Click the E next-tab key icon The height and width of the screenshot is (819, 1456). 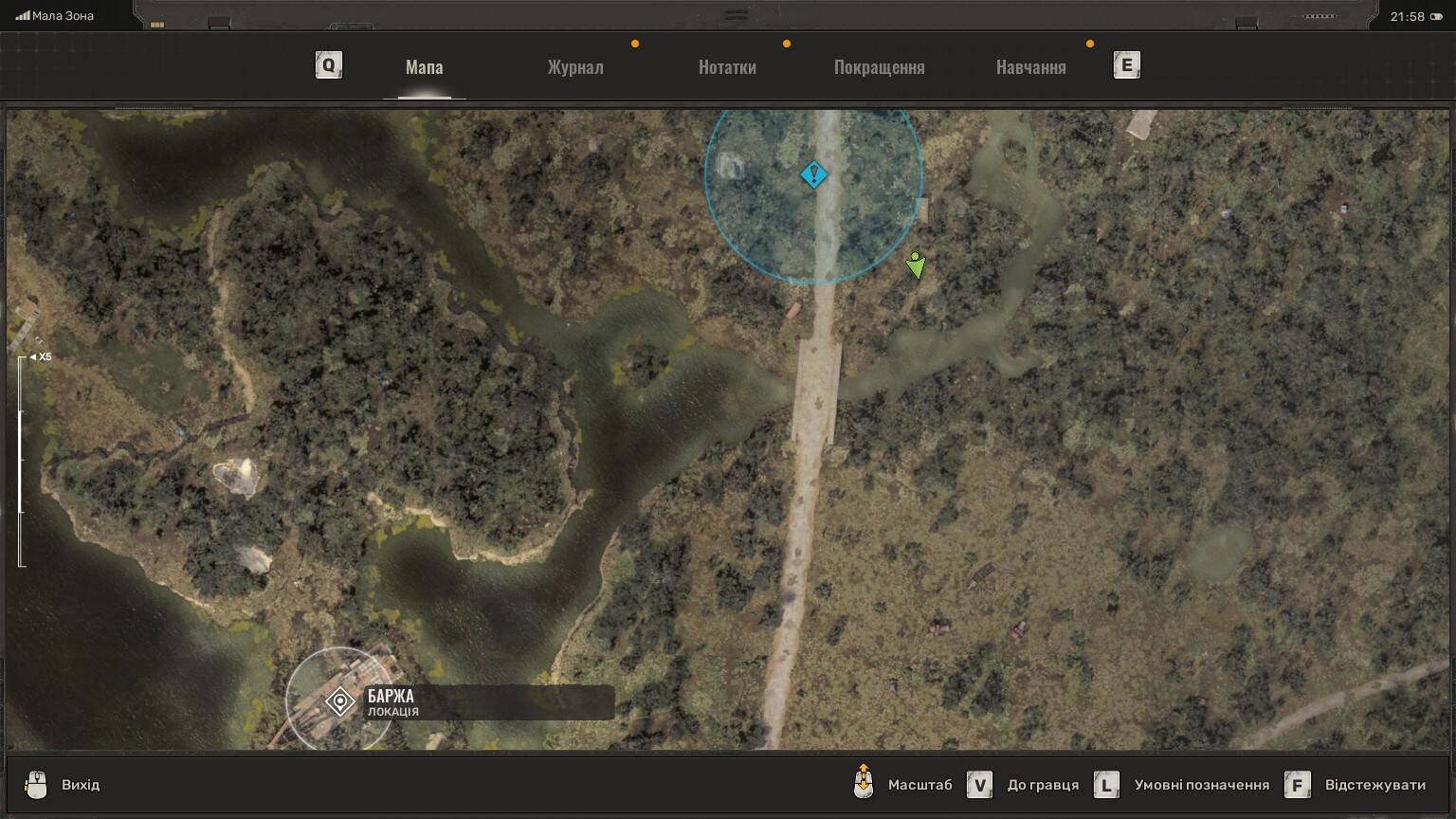pos(1126,65)
